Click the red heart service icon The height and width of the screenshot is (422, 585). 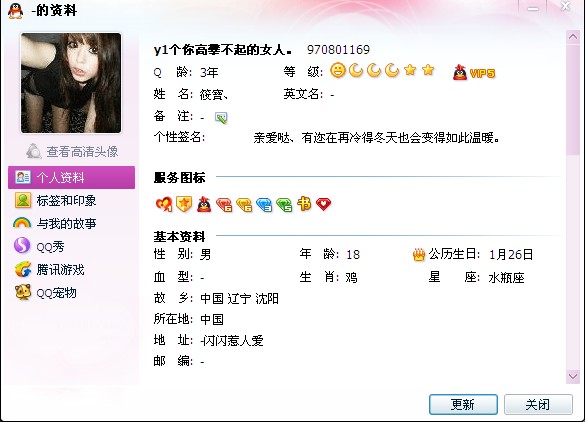click(323, 204)
